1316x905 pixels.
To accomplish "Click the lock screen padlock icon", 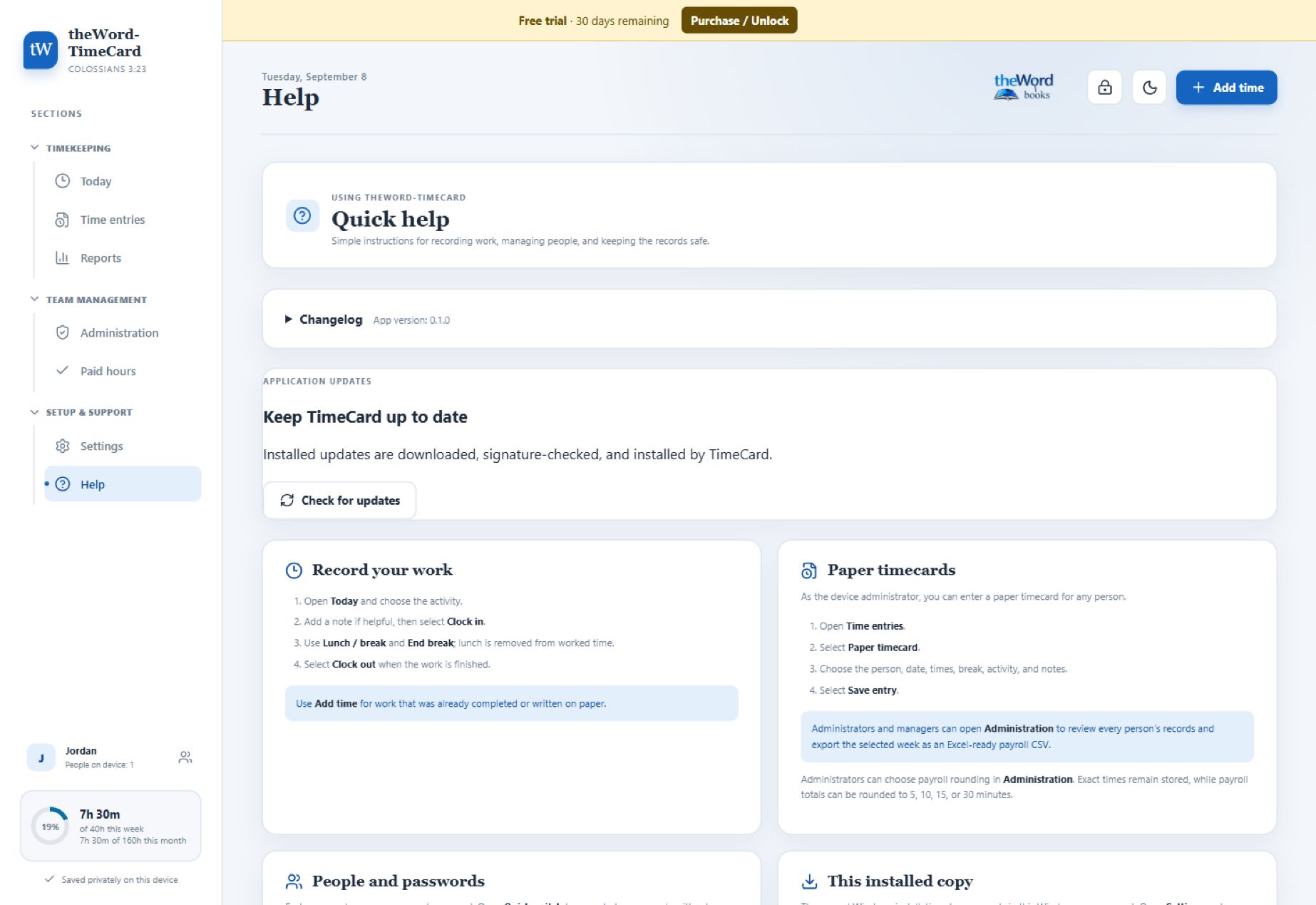I will coord(1104,87).
